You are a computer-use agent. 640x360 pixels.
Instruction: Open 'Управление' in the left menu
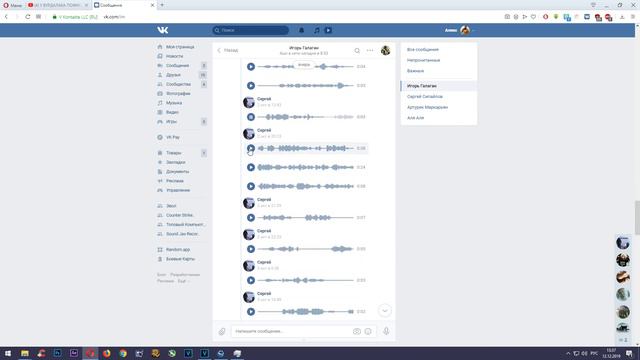[x=178, y=191]
